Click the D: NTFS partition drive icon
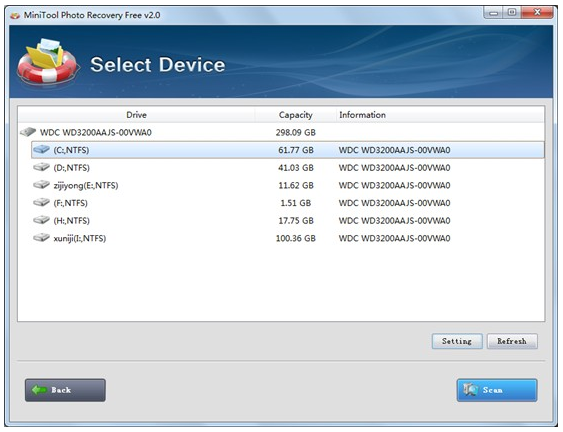Viewport: 563px width, 432px height. click(41, 167)
